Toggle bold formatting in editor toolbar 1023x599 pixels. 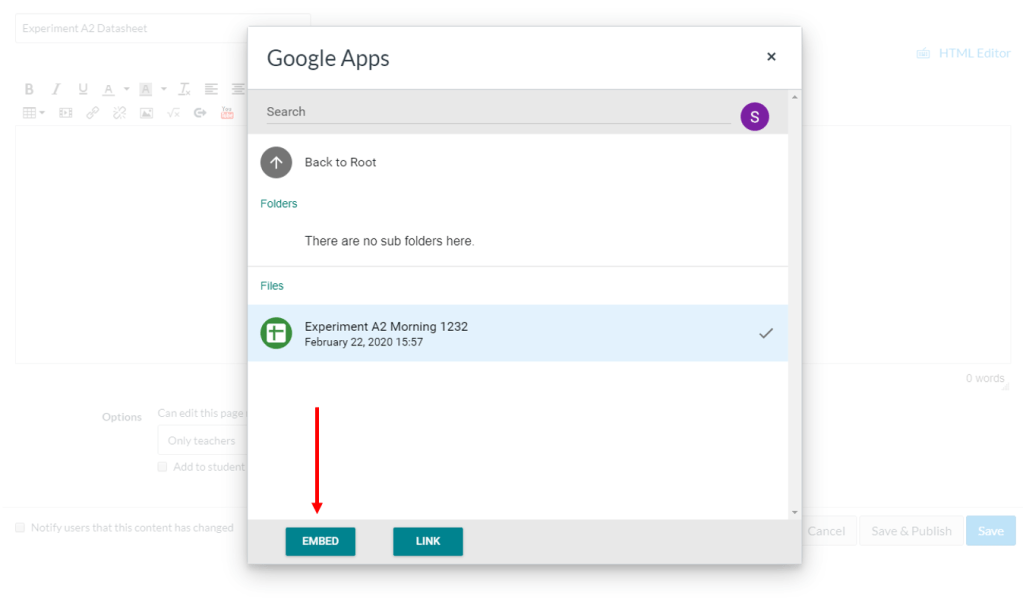coord(29,89)
